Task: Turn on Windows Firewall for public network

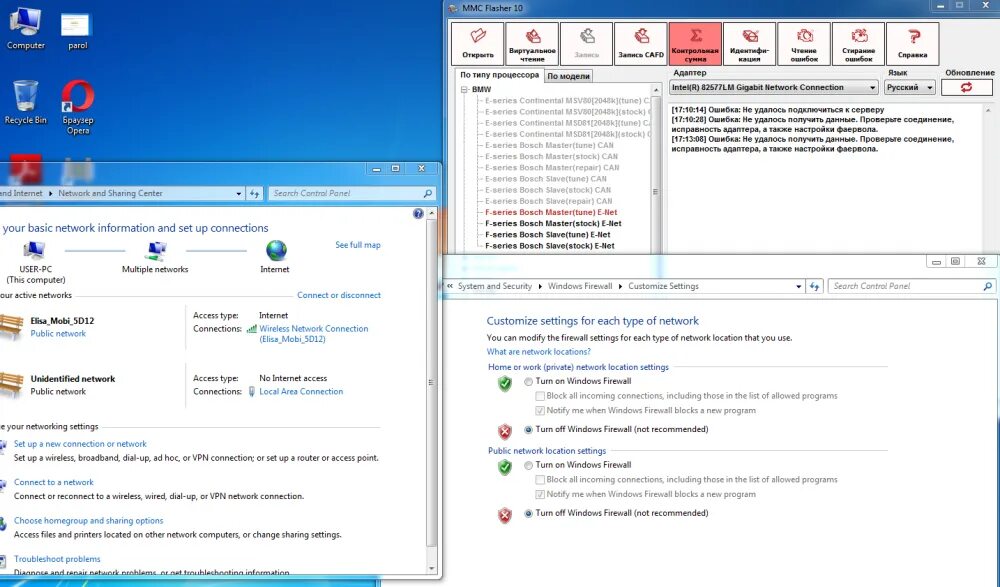Action: (528, 465)
